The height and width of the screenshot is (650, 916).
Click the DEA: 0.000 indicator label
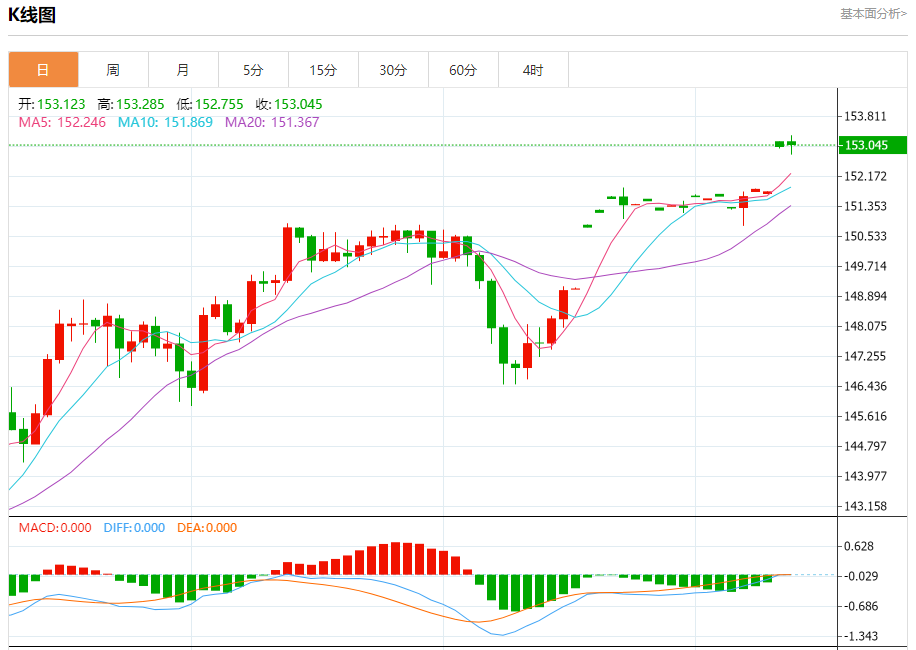tap(207, 528)
